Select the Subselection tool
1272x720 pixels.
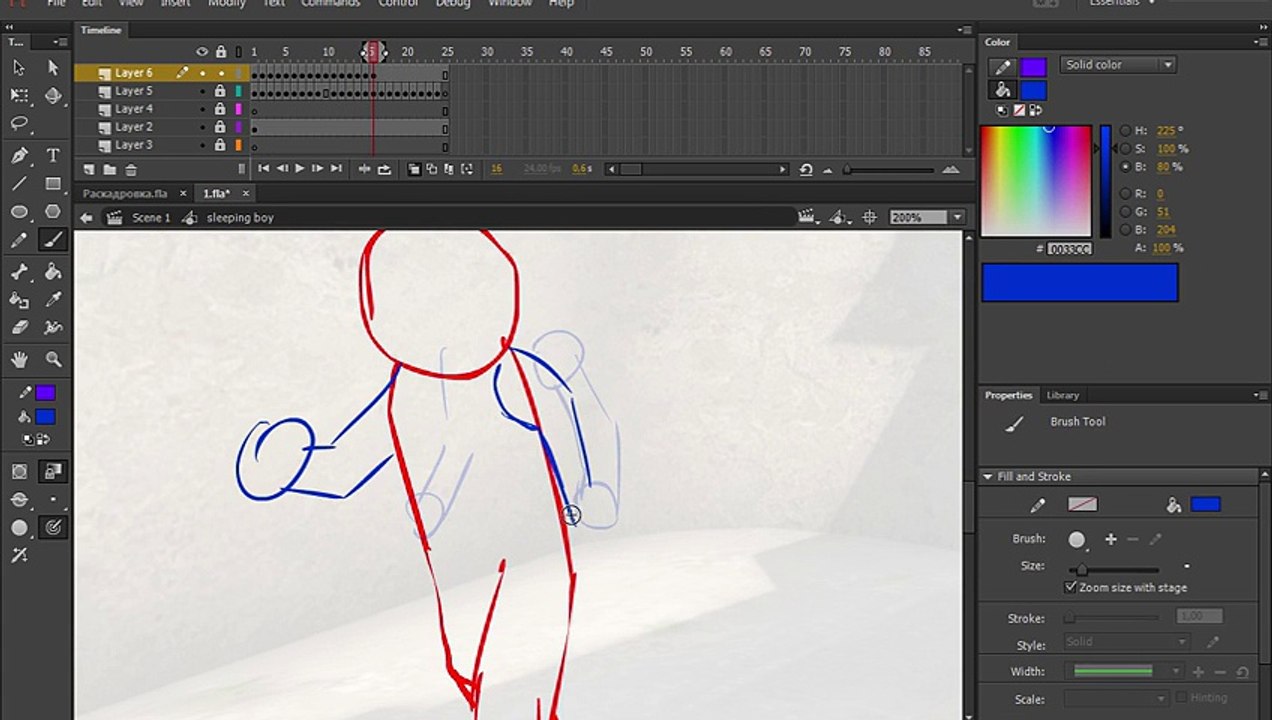coord(53,68)
